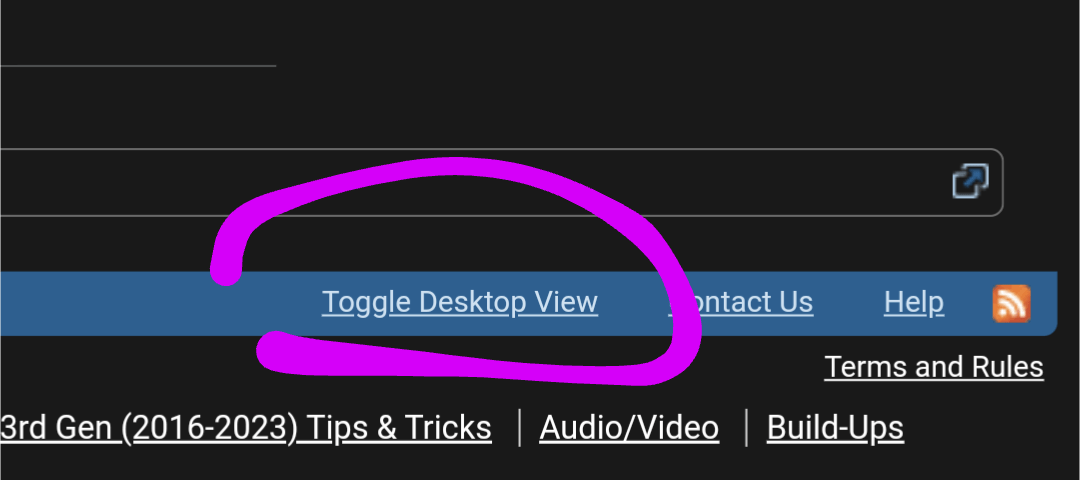
Task: Subscribe via the RSS icon beside Help
Action: 1011,303
